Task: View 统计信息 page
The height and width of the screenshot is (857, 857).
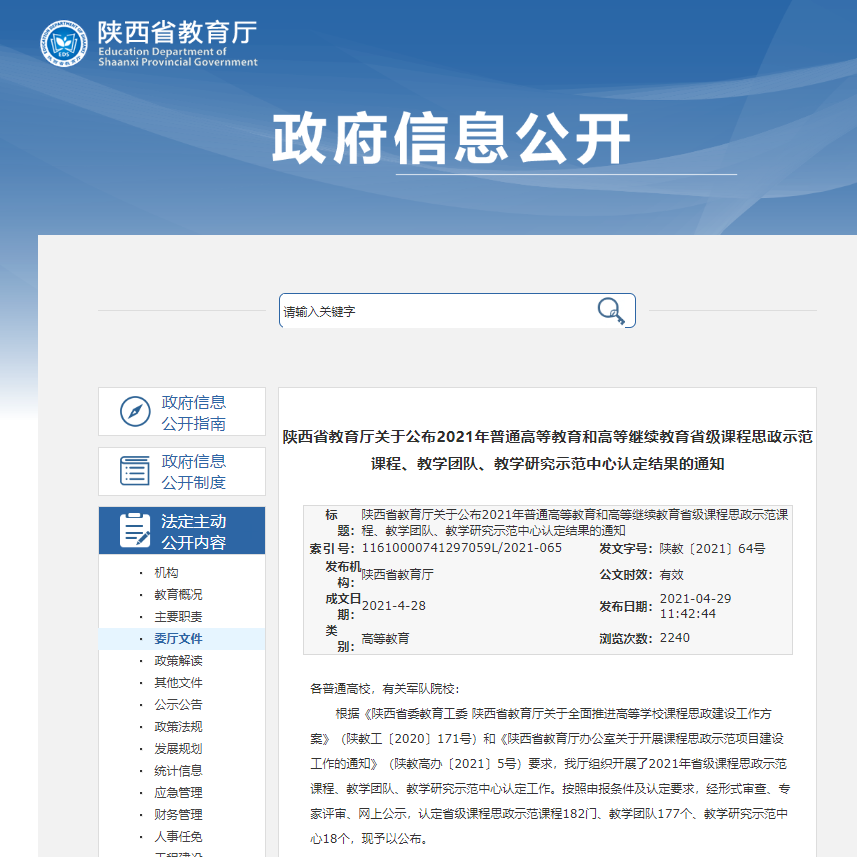Action: 178,771
